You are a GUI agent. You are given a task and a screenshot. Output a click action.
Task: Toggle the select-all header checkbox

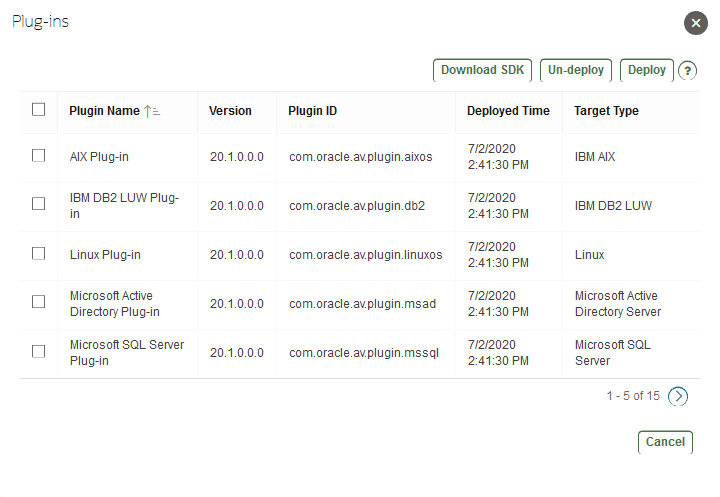pos(39,110)
